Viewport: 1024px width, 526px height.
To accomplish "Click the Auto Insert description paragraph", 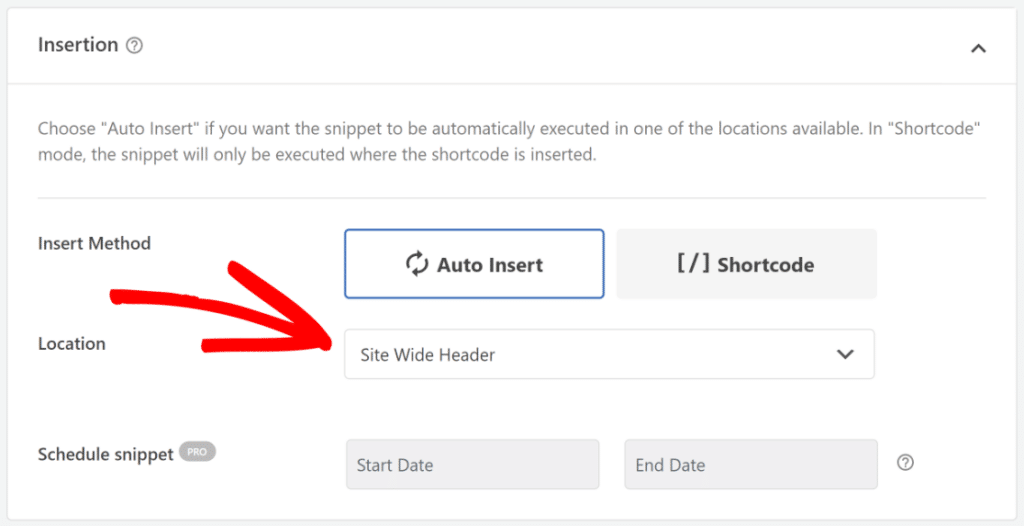I will coord(510,141).
